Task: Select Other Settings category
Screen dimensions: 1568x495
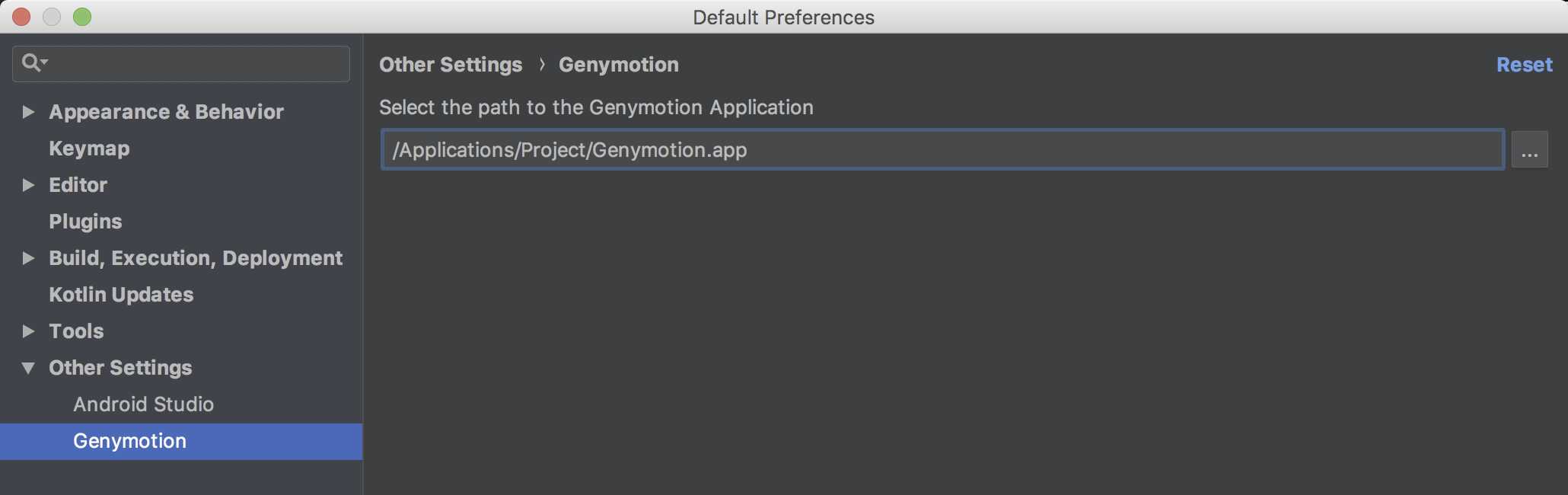Action: tap(120, 368)
